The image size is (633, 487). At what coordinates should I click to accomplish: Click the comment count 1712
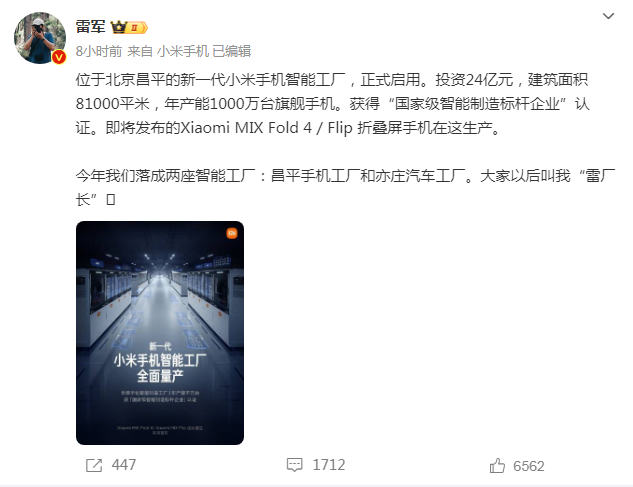click(329, 465)
